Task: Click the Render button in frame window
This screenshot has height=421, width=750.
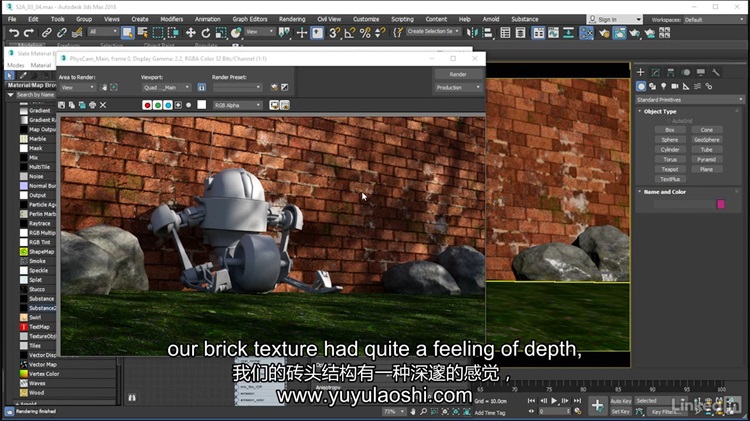Action: 458,74
